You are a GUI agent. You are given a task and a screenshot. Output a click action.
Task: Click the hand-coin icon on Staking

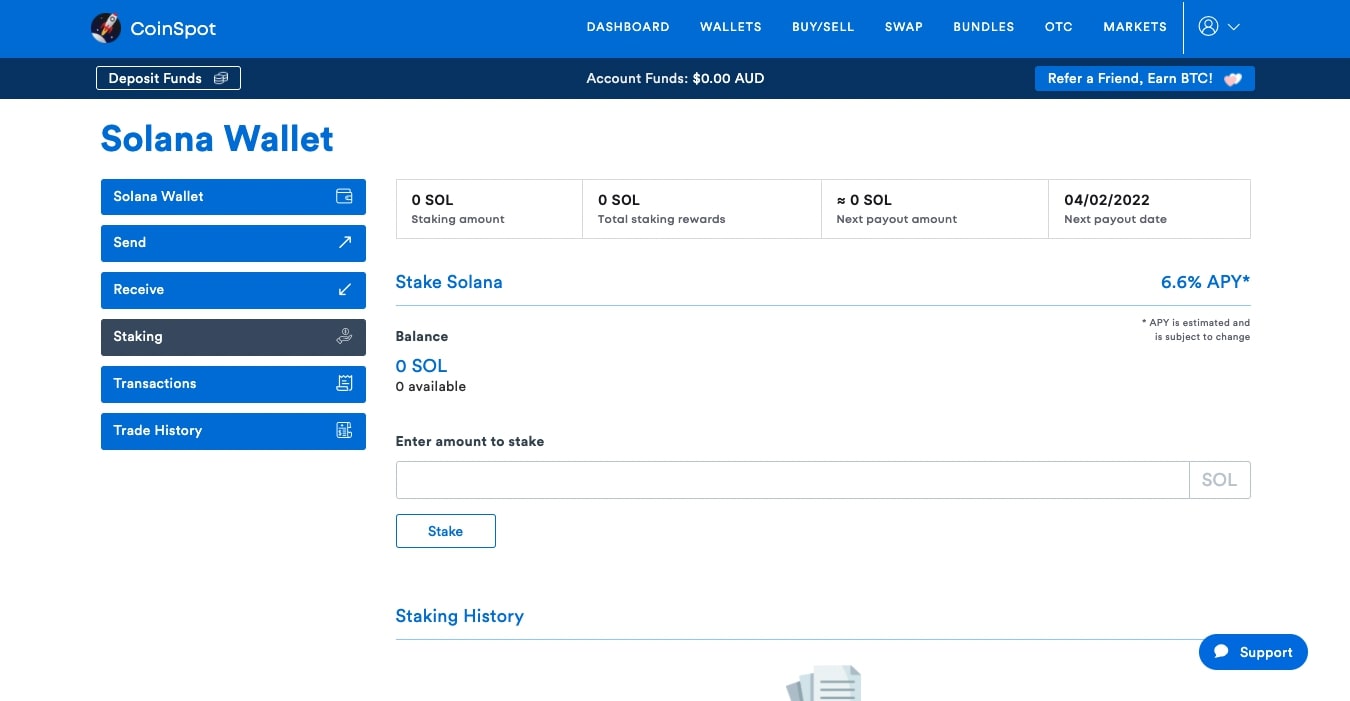[344, 337]
